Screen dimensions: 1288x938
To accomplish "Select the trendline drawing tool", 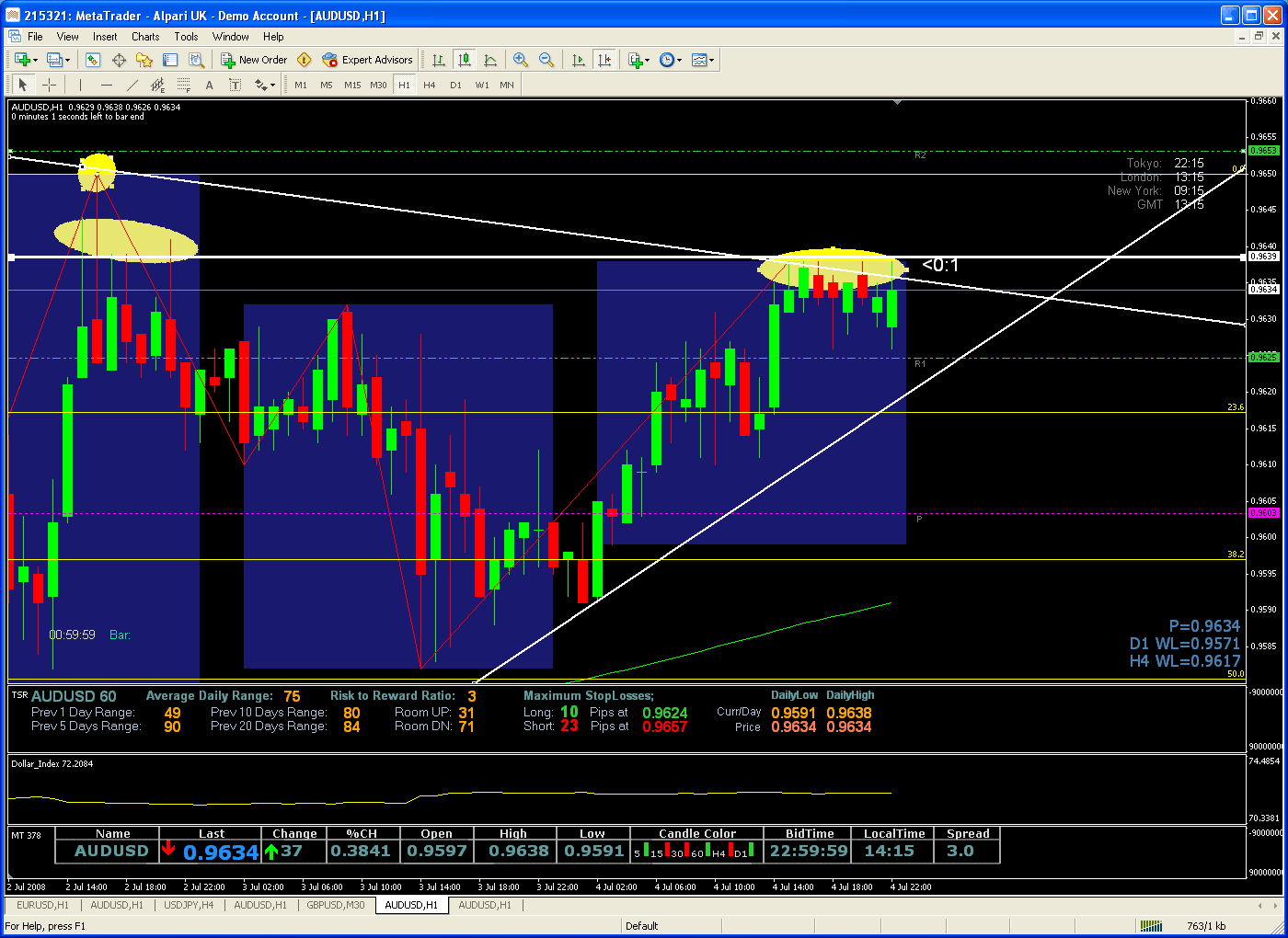I will click(132, 85).
